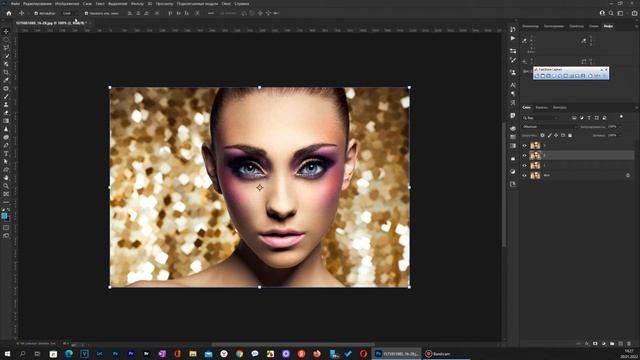Lock position cross-arrows icon in Layers lock row
The image size is (640, 360).
[556, 135]
